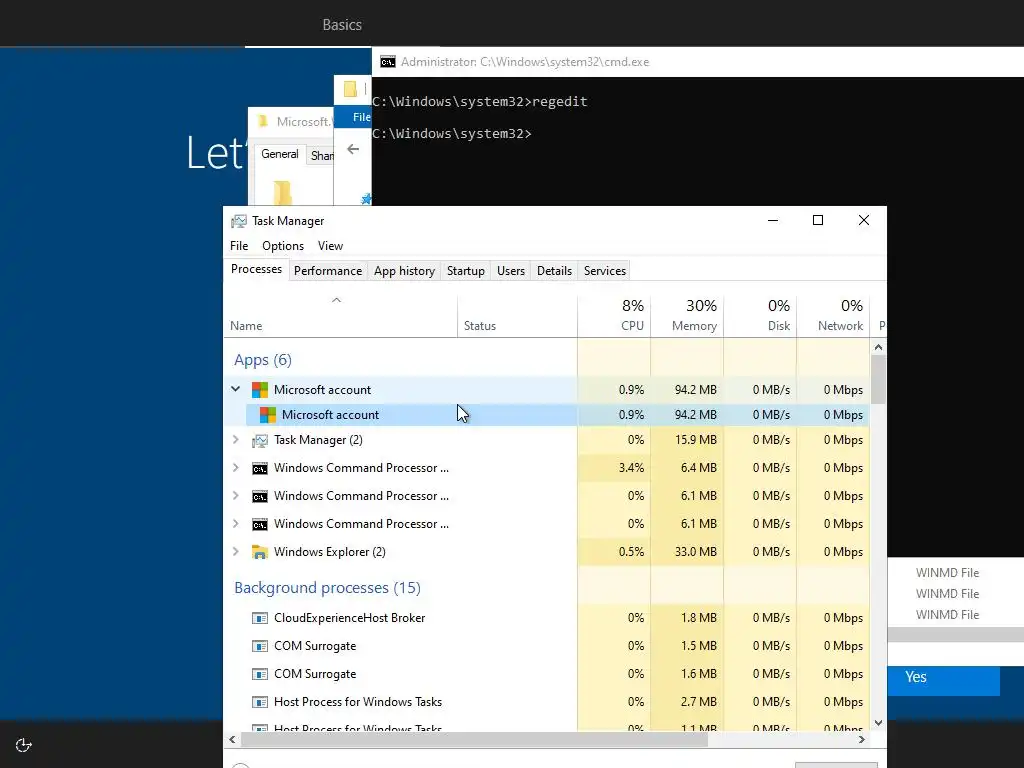Image resolution: width=1024 pixels, height=768 pixels.
Task: Click the horizontal scrollbar thumb in Task Manager
Action: click(474, 740)
